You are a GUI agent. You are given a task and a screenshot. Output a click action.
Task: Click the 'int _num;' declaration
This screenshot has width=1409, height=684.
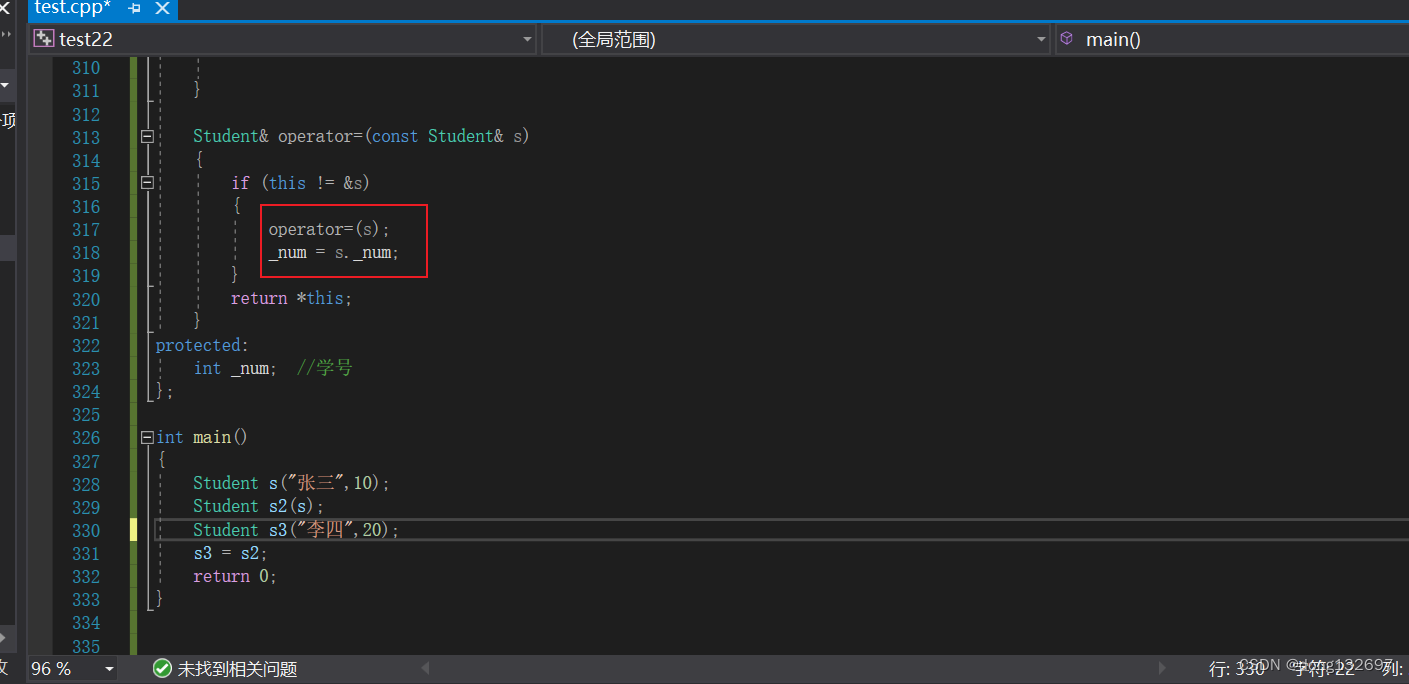click(235, 368)
